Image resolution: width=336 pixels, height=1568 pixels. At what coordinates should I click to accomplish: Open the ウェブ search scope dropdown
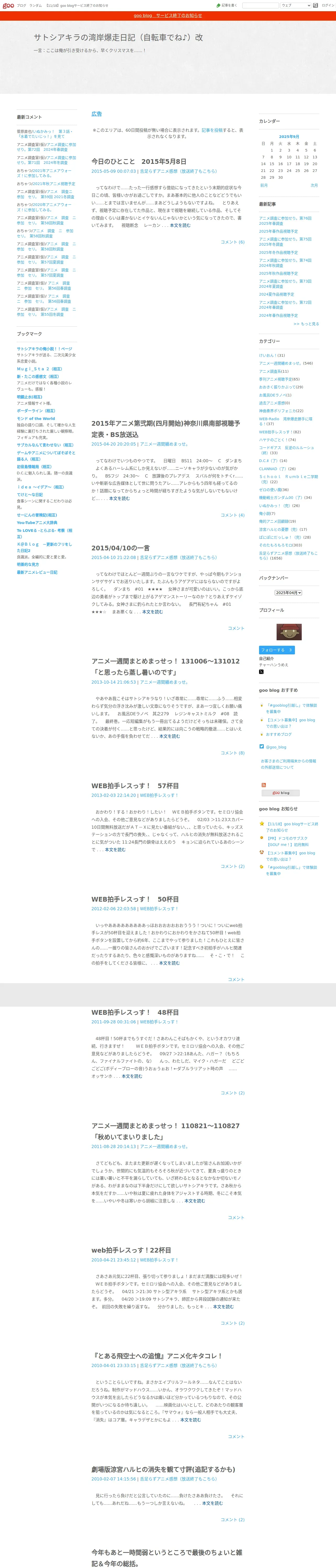(x=296, y=5)
